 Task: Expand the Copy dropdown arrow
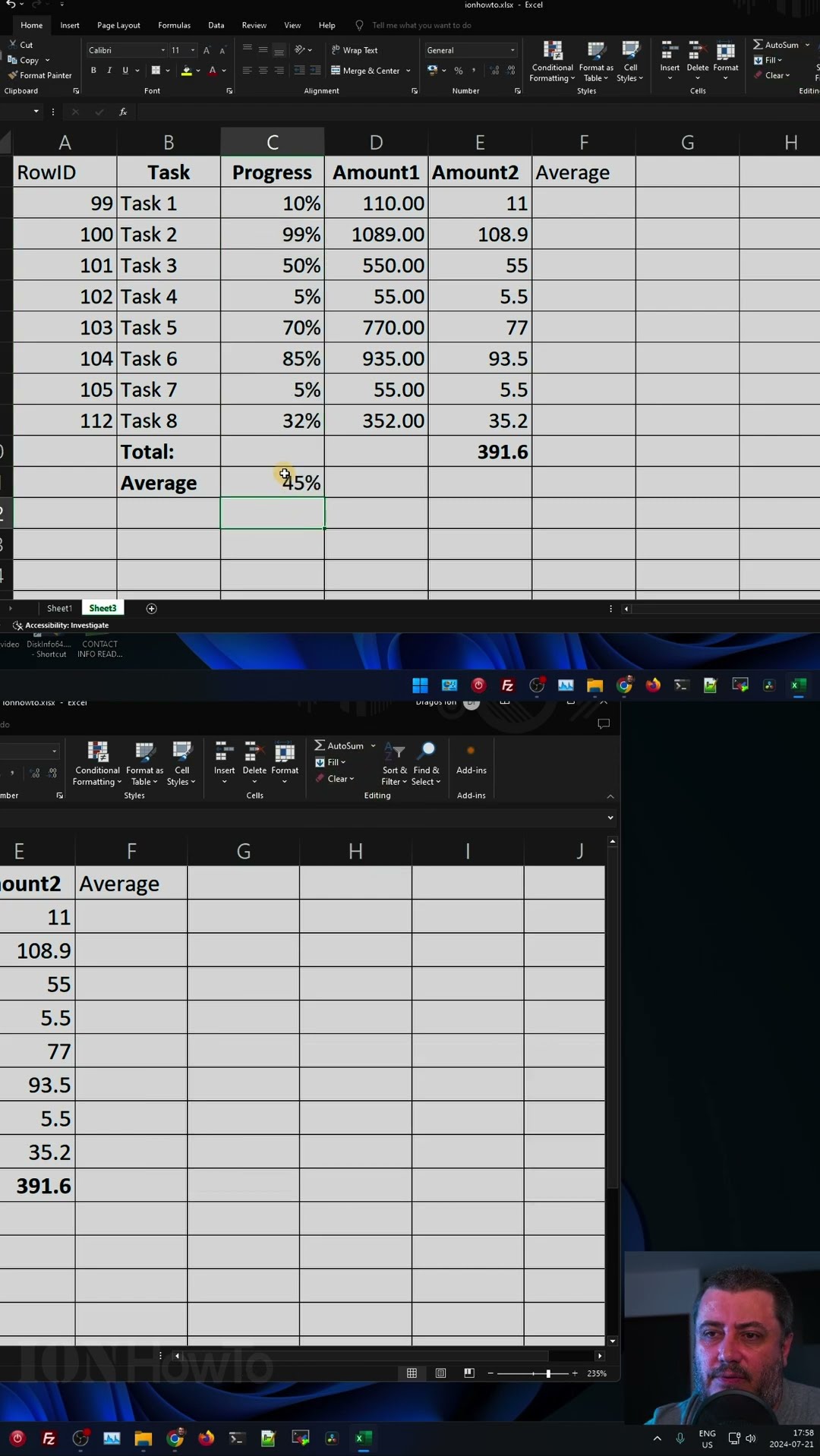coord(47,60)
